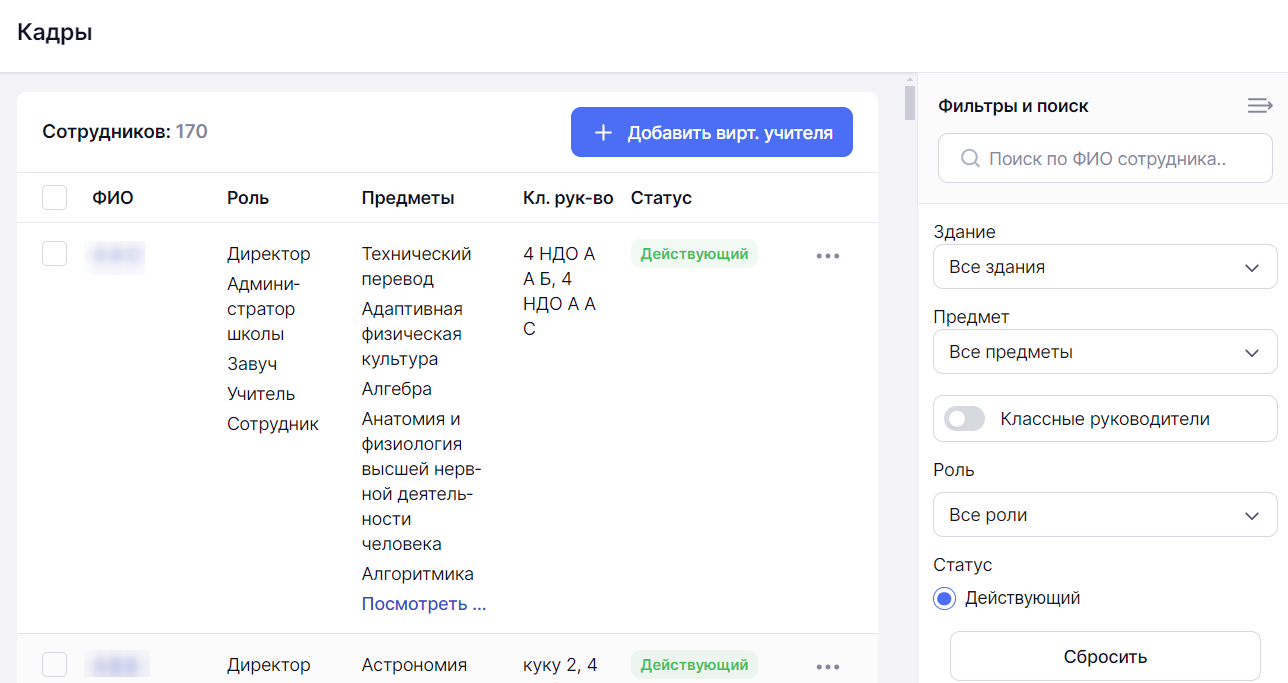
Task: Click the blurred name of the first employee
Action: click(117, 256)
